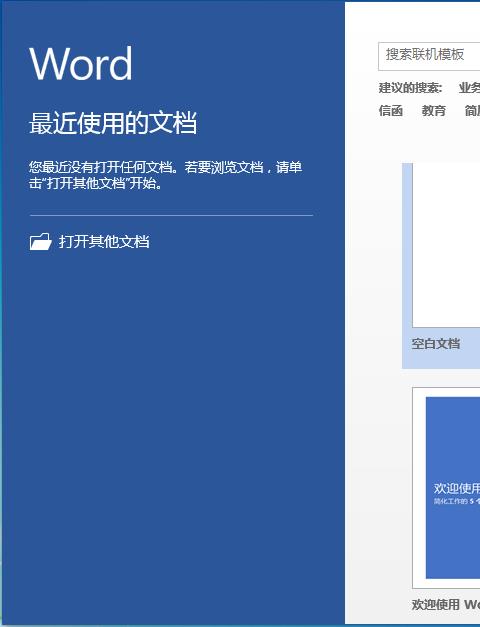This screenshot has width=480, height=627.
Task: Click the partially visible 简历 search suggestion
Action: pyautogui.click(x=472, y=111)
